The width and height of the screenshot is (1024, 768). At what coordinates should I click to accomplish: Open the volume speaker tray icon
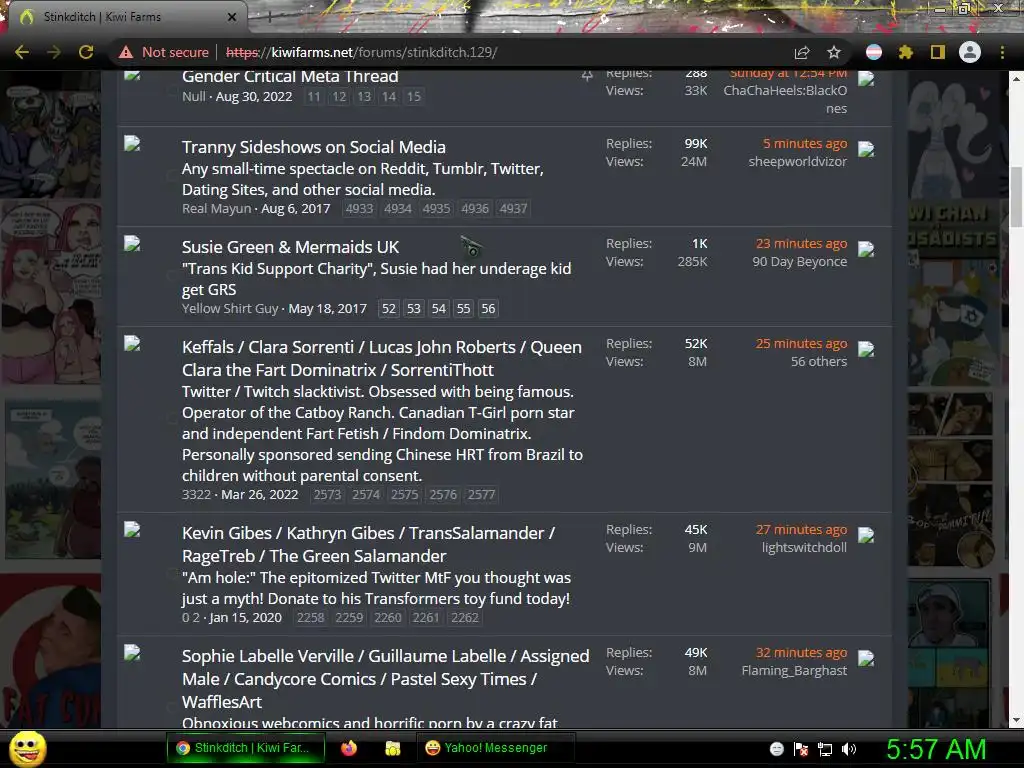click(849, 749)
